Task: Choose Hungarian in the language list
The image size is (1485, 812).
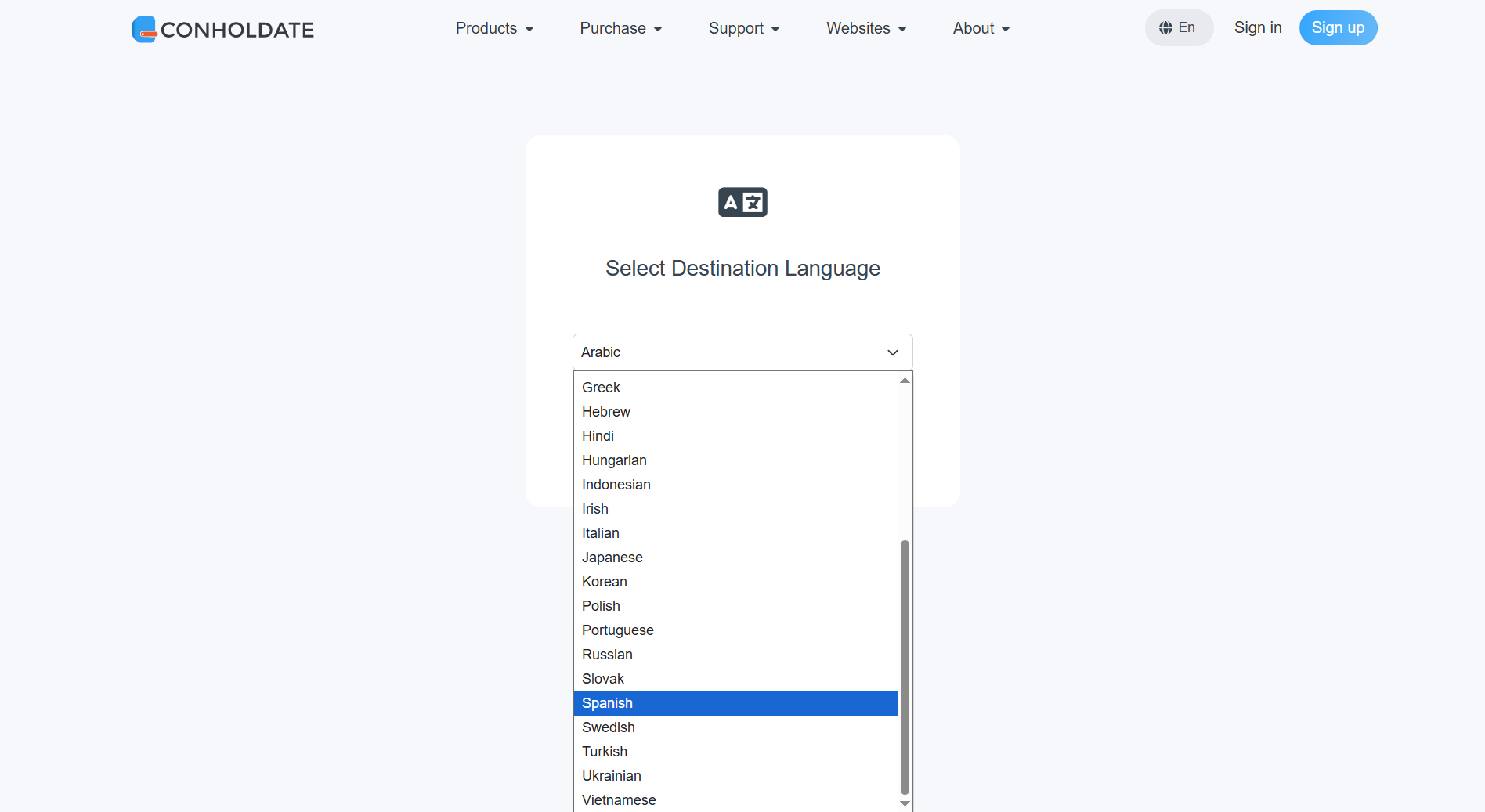Action: (735, 460)
